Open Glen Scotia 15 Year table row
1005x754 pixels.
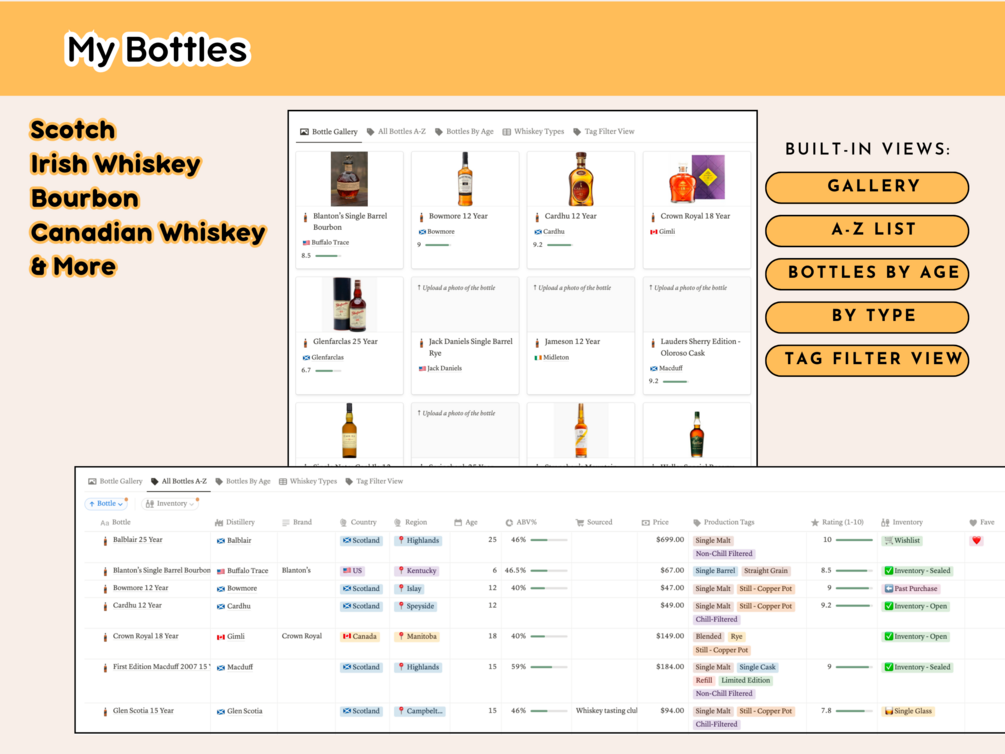[143, 710]
